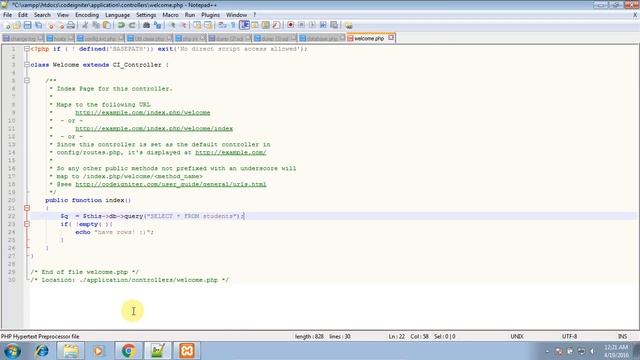The image size is (640, 360).
Task: Toggle INS insert mode in status bar
Action: [x=622, y=337]
